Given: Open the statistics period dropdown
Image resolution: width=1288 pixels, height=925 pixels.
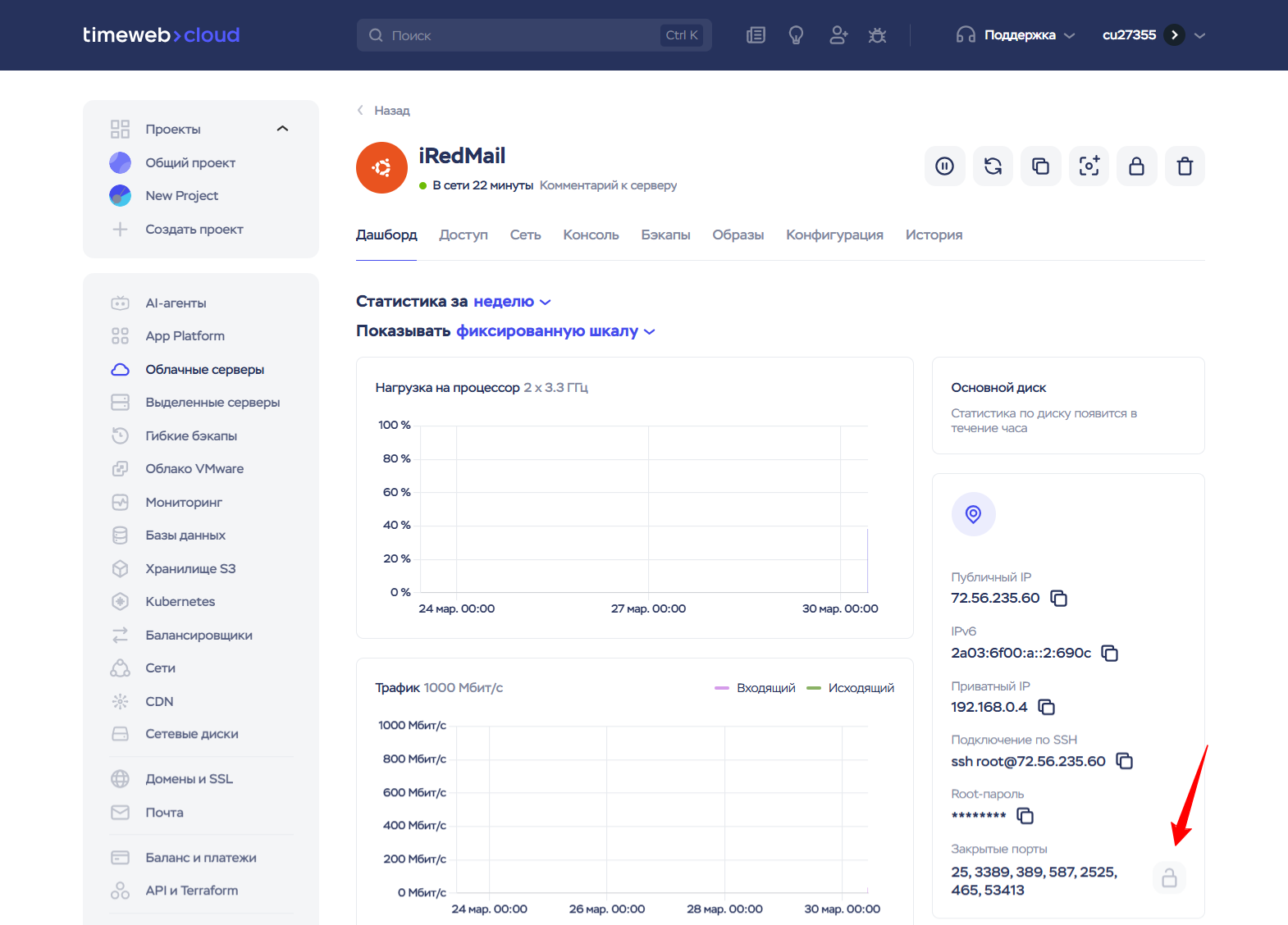Looking at the screenshot, I should click(x=512, y=302).
